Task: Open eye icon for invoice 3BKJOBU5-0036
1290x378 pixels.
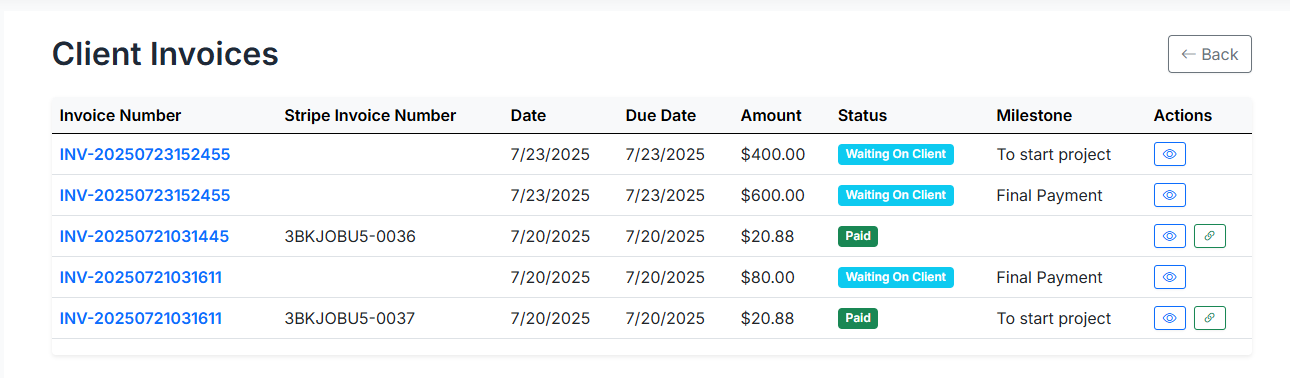Action: click(x=1170, y=236)
